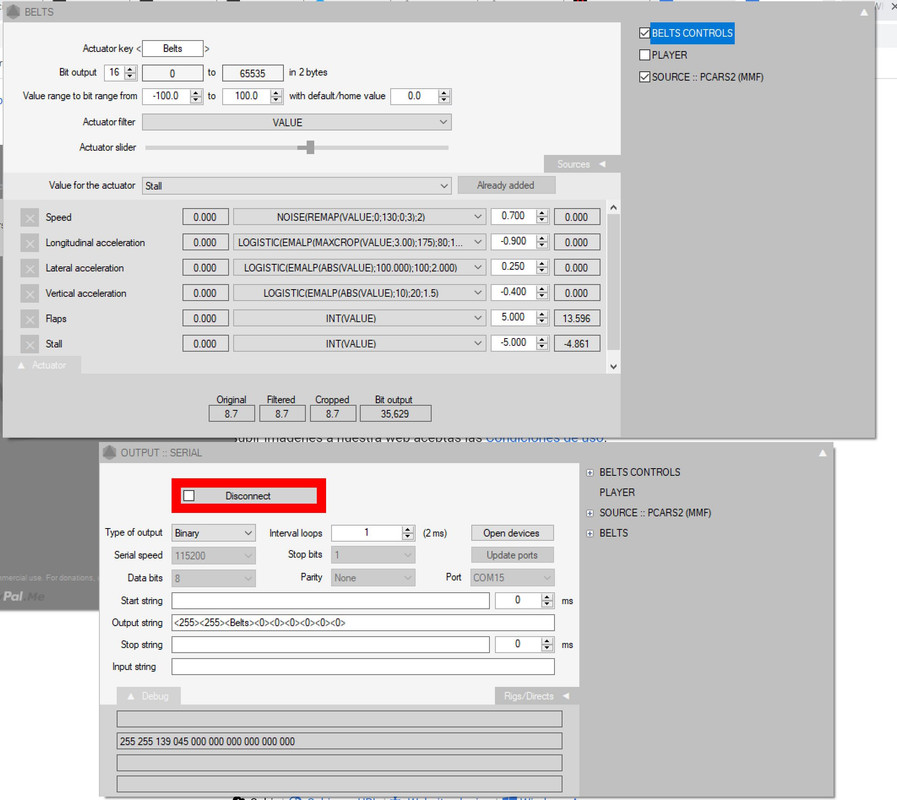Click the Bit output 35,629 value box
This screenshot has width=897, height=800.
coord(395,414)
